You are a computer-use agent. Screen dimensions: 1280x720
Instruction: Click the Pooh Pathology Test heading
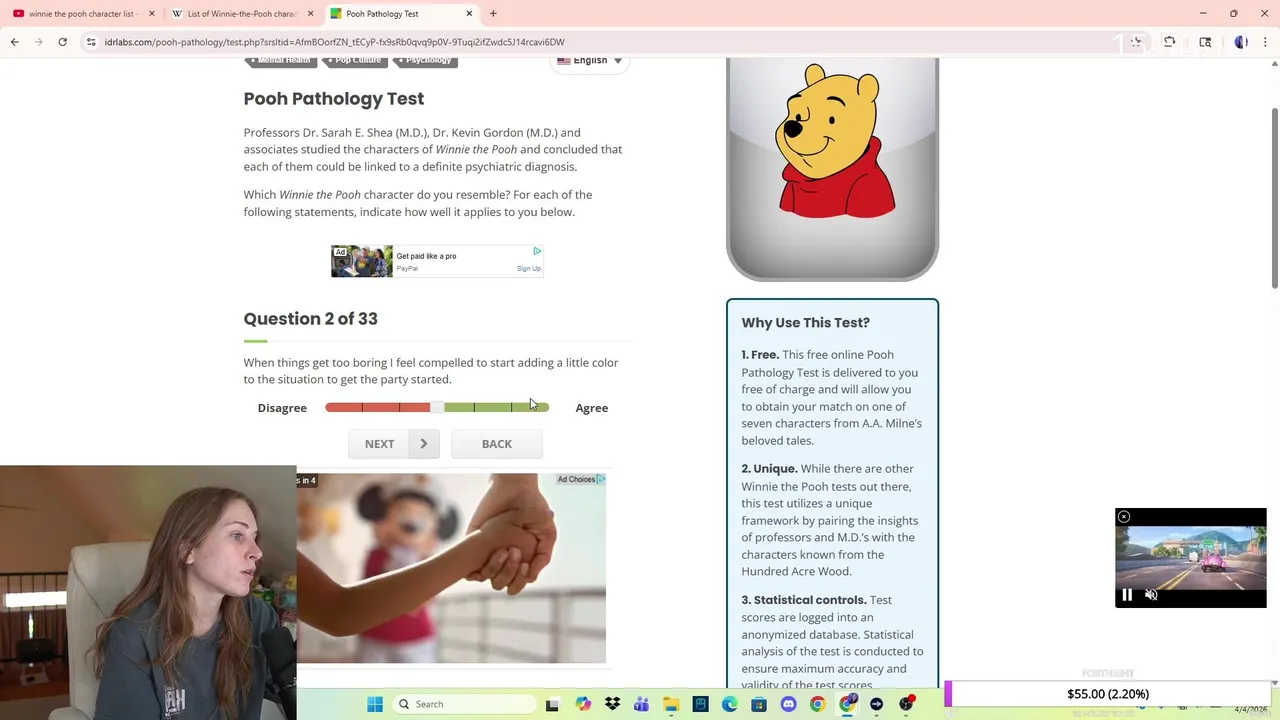(334, 98)
